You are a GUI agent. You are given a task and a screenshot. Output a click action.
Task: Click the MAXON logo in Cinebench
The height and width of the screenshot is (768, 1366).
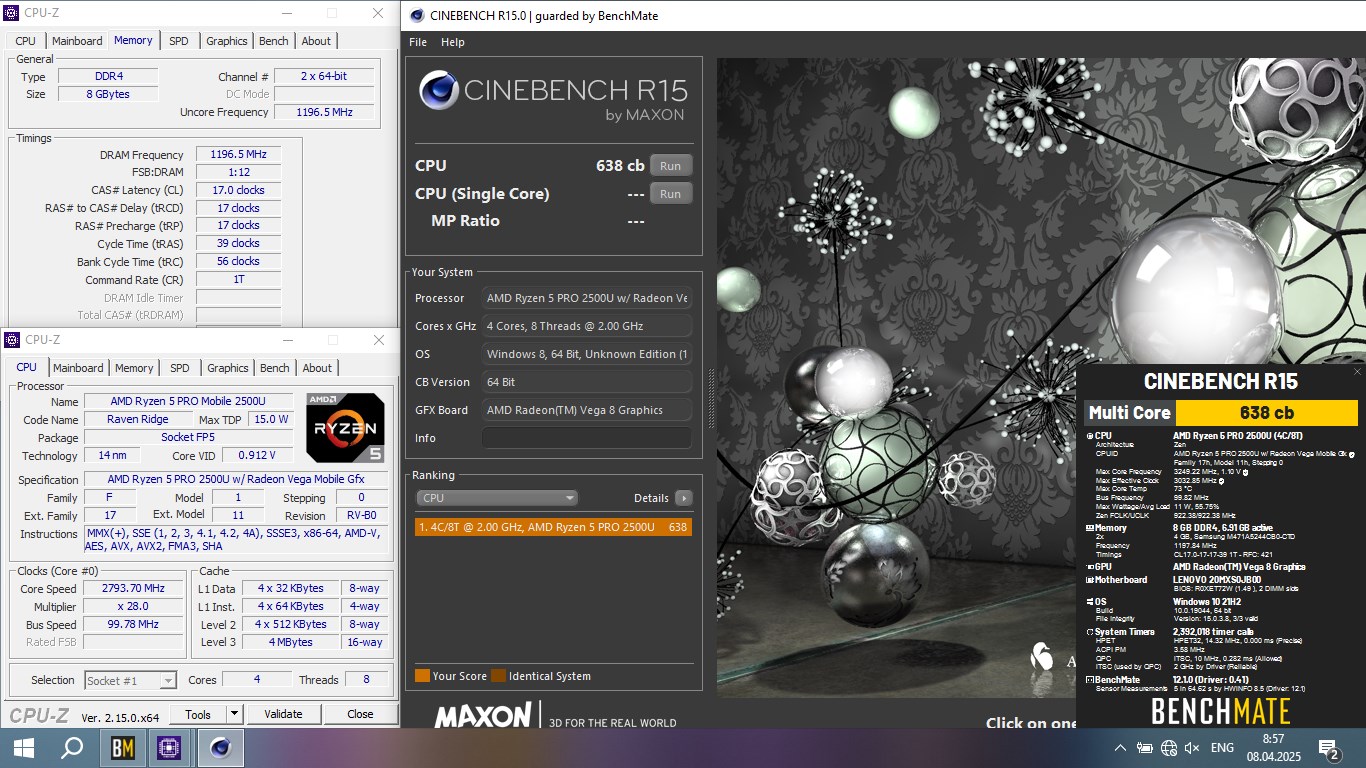[x=483, y=716]
